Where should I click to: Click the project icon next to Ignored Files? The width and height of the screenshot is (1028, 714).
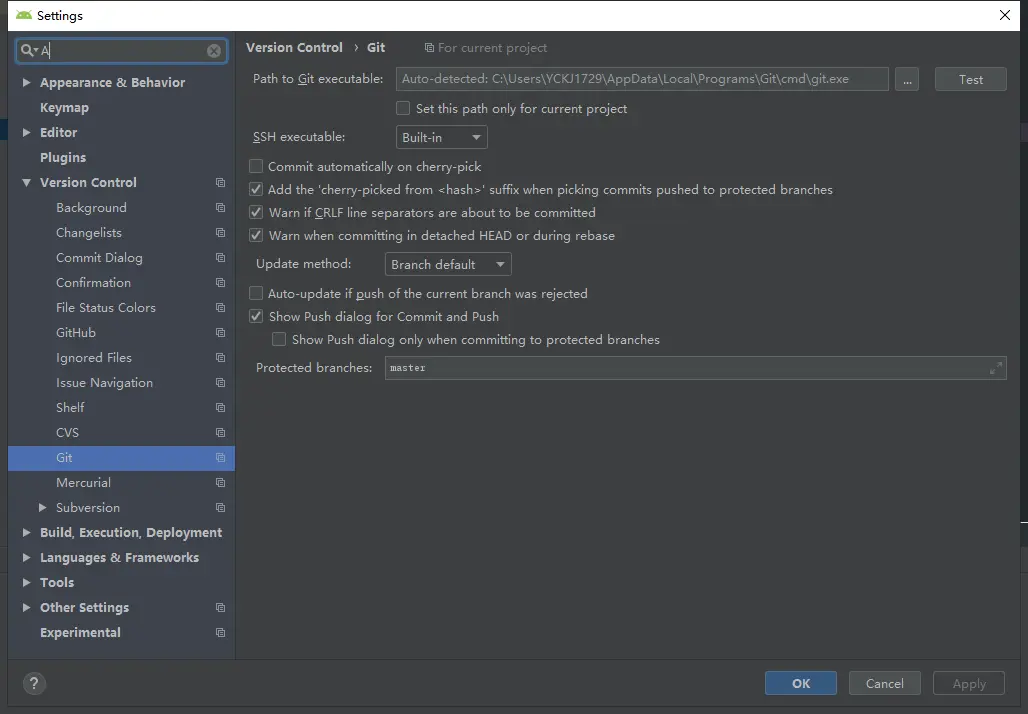[x=220, y=357]
